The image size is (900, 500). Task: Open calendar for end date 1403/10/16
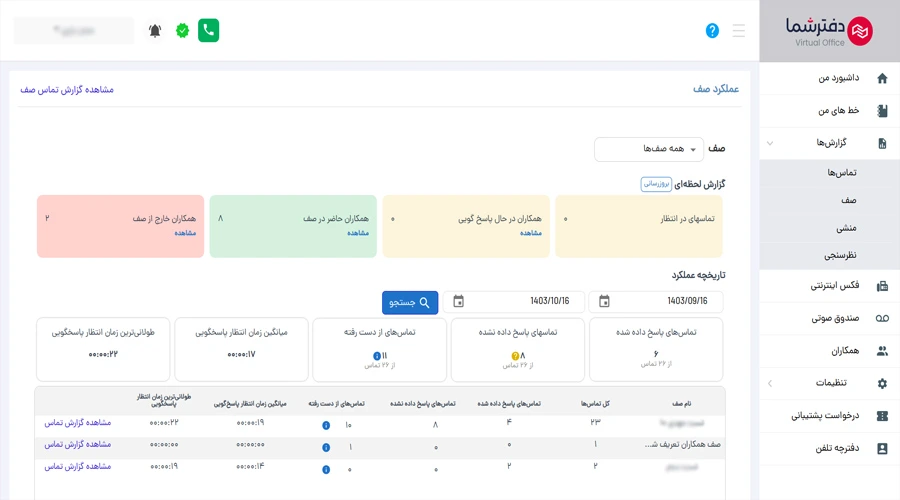click(458, 301)
